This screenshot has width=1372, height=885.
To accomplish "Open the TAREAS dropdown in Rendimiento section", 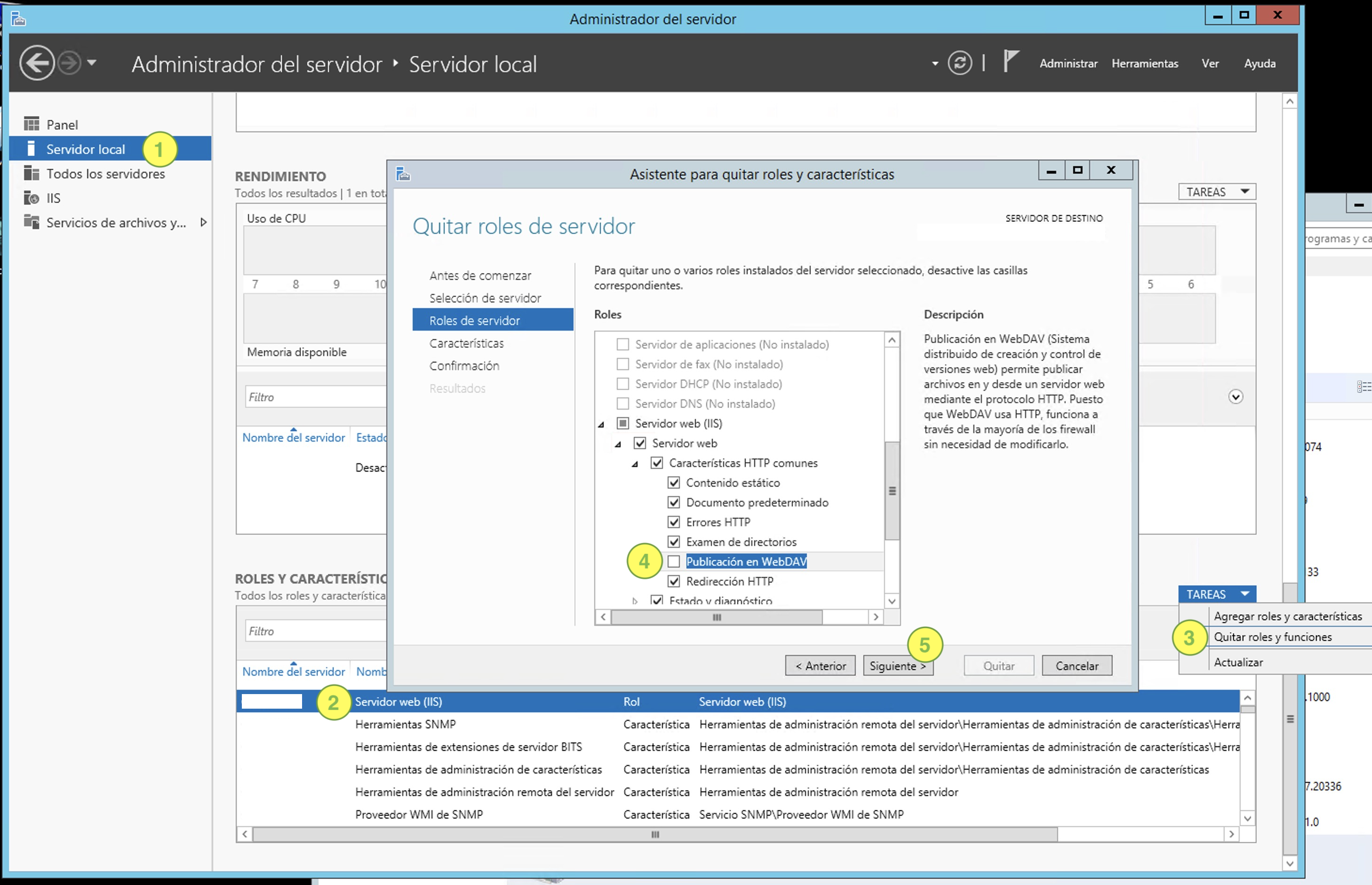I will pos(1217,192).
